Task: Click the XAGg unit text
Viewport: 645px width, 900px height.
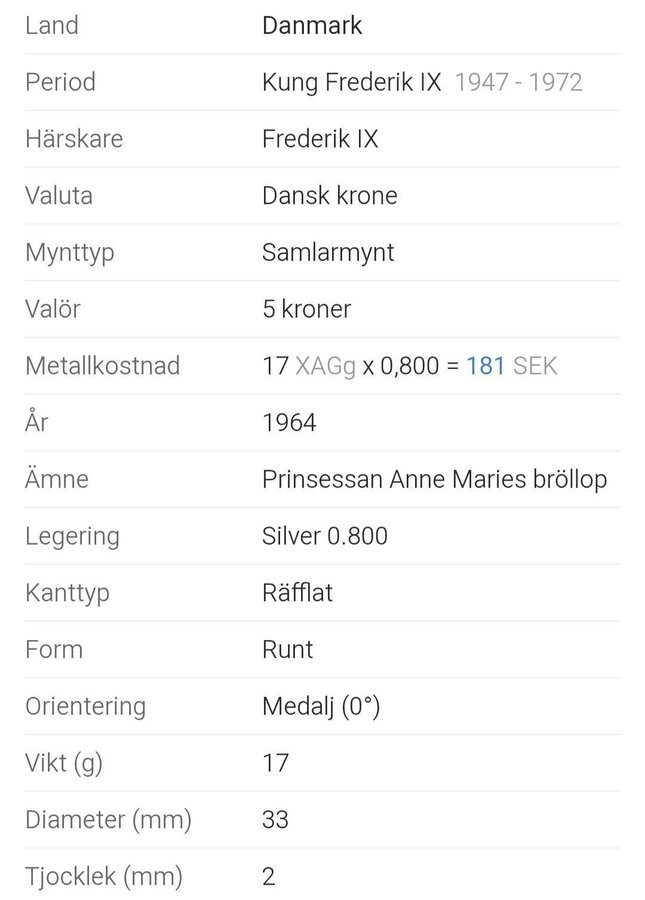Action: point(325,366)
